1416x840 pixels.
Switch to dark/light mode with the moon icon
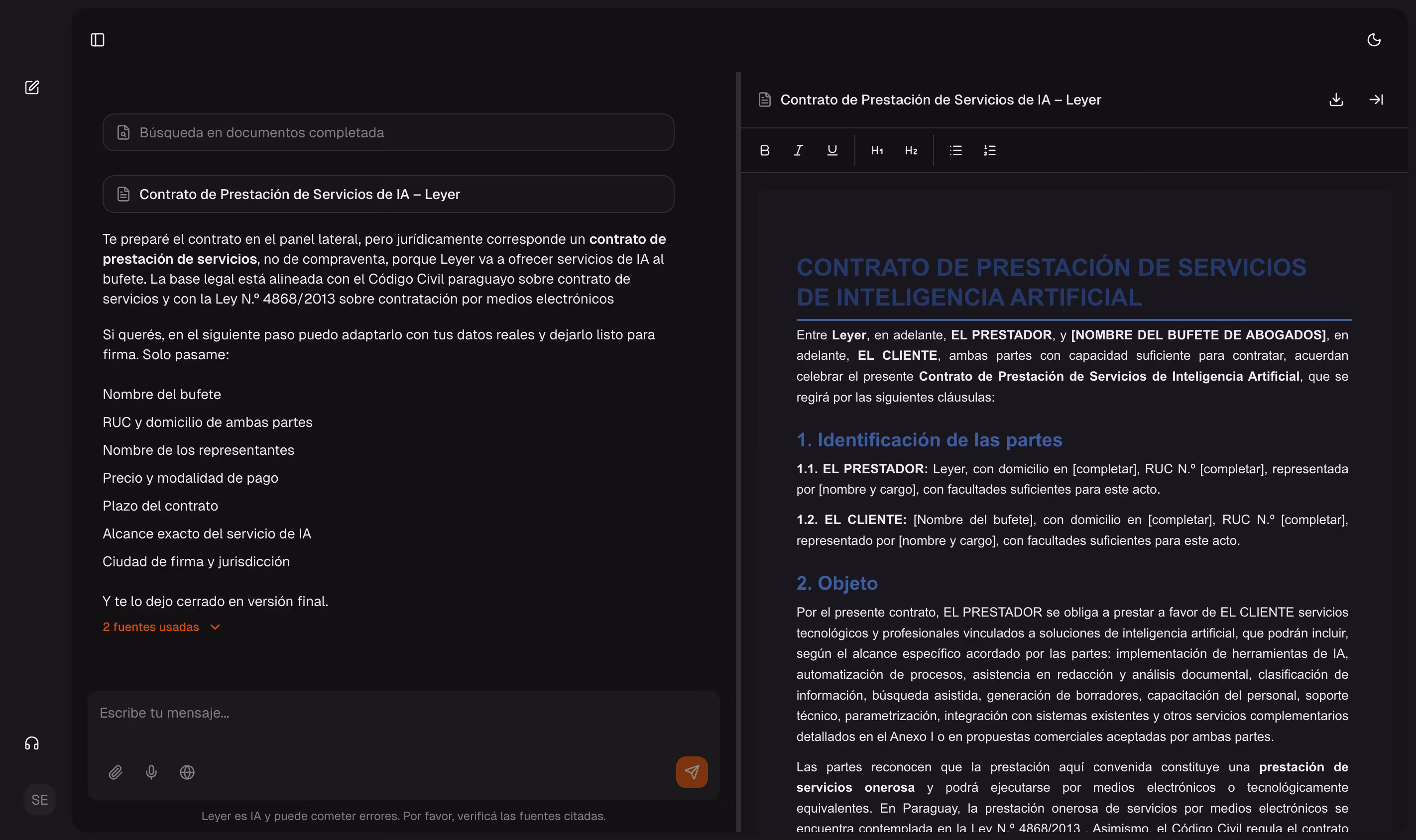1375,39
